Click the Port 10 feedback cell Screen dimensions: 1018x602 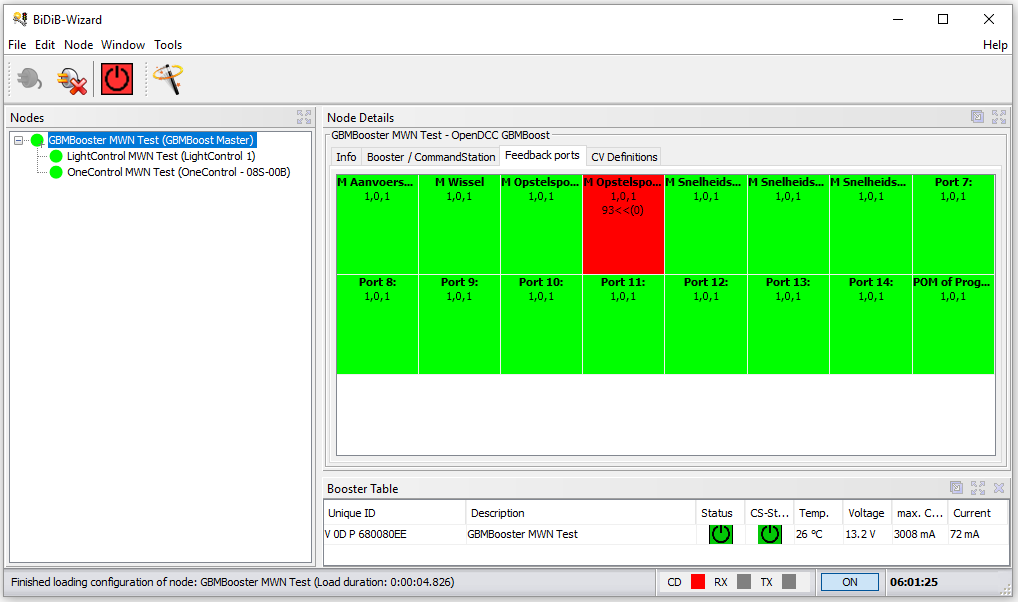click(541, 324)
